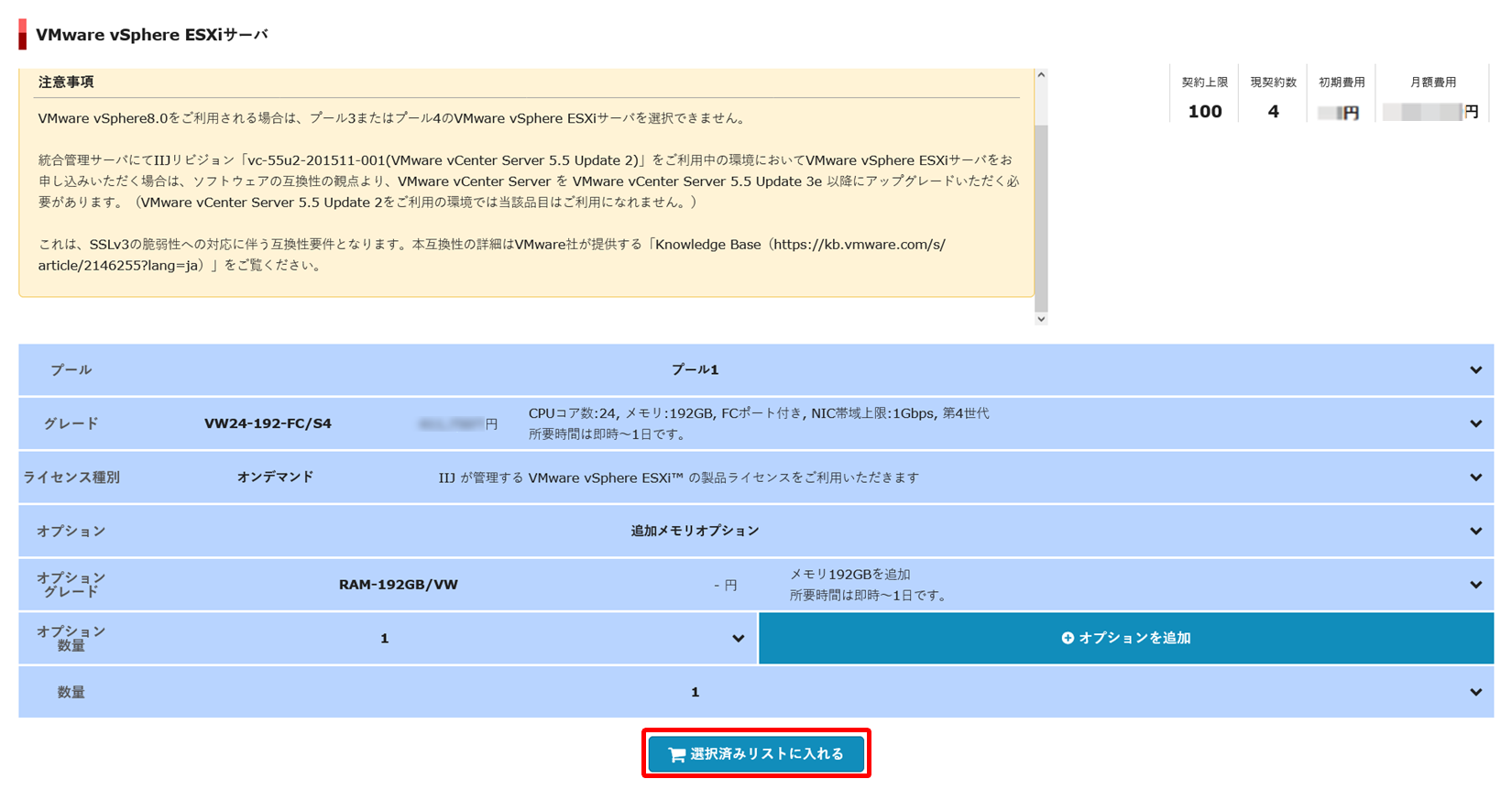Screen dimensions: 1512x790
Task: Open the グレード dropdown showing VW24-192-FC/S4
Action: pyautogui.click(x=756, y=423)
